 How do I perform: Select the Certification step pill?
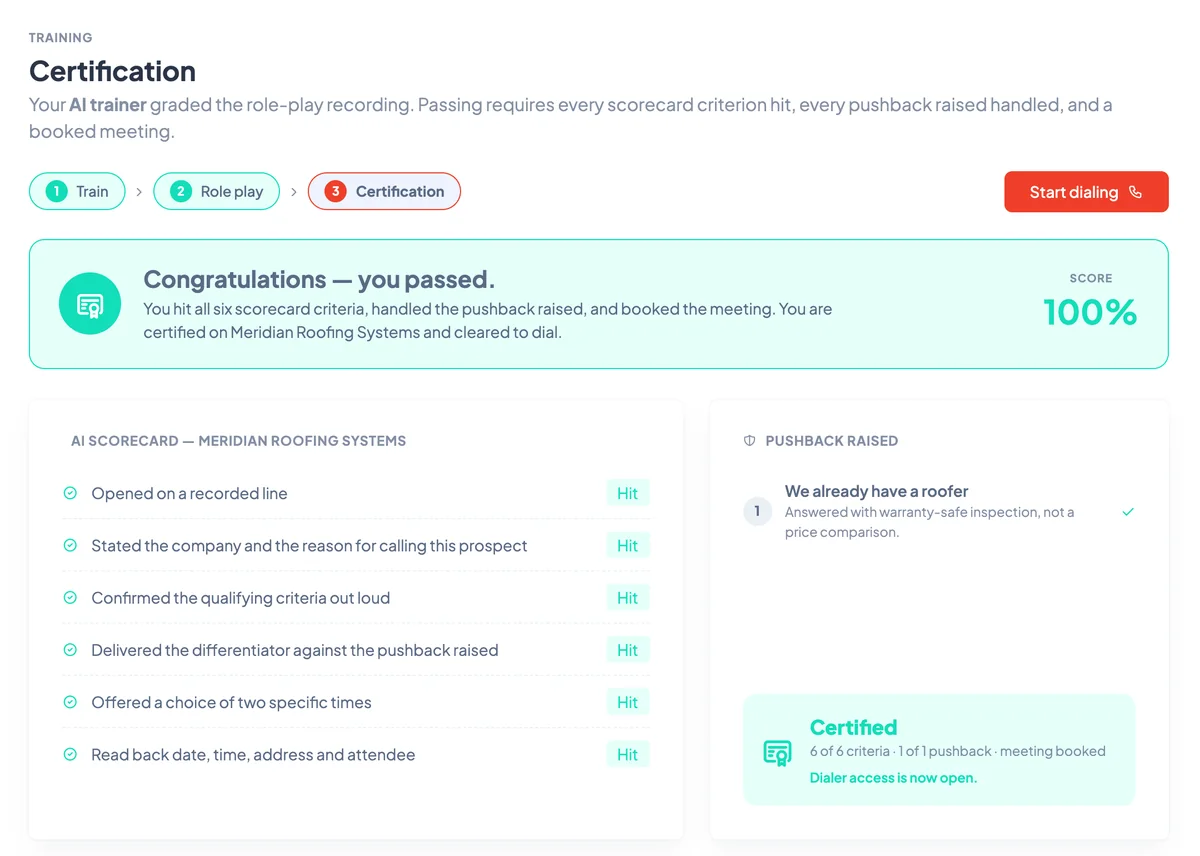(x=384, y=191)
